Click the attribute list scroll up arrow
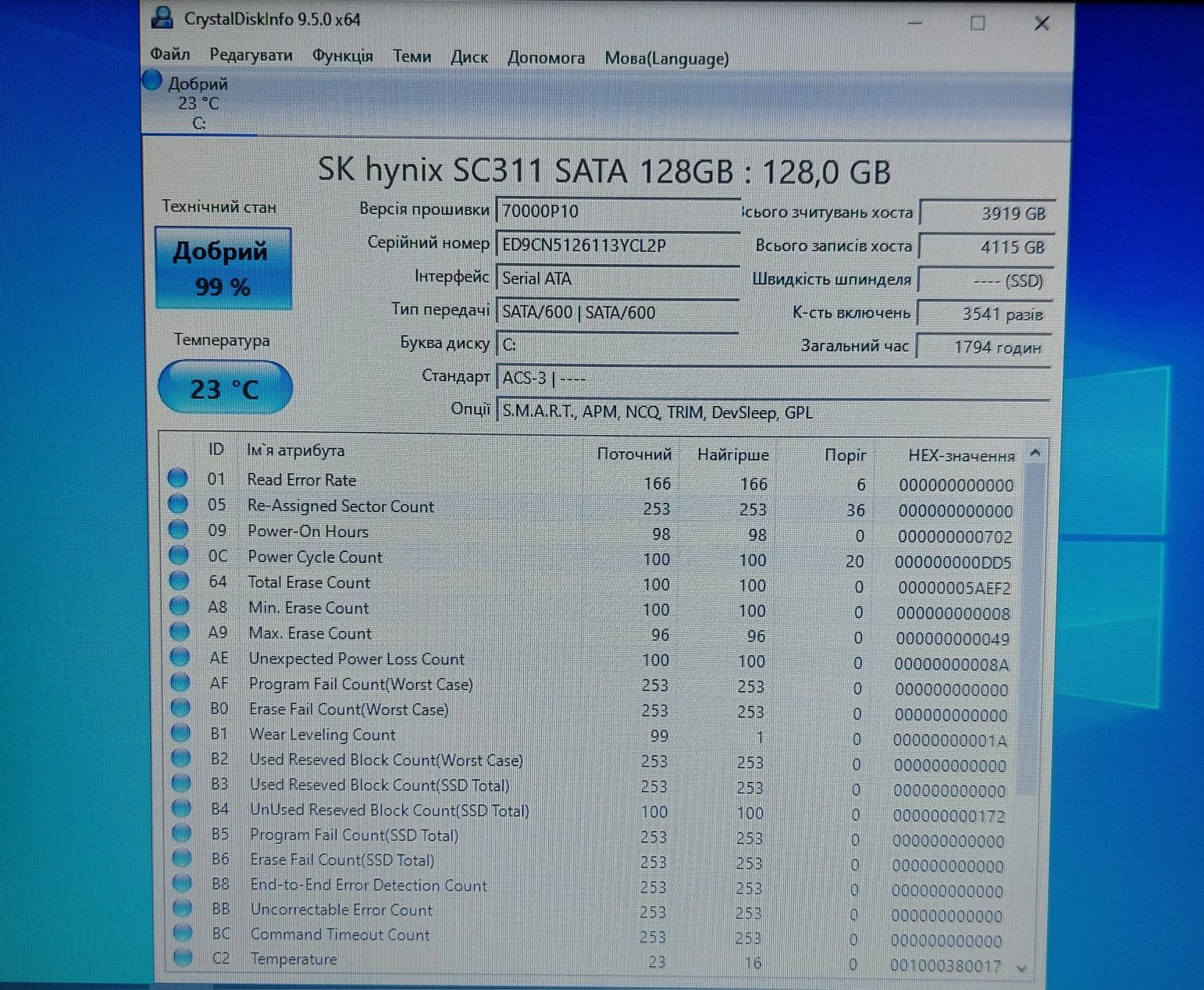1204x990 pixels. pos(1035,453)
